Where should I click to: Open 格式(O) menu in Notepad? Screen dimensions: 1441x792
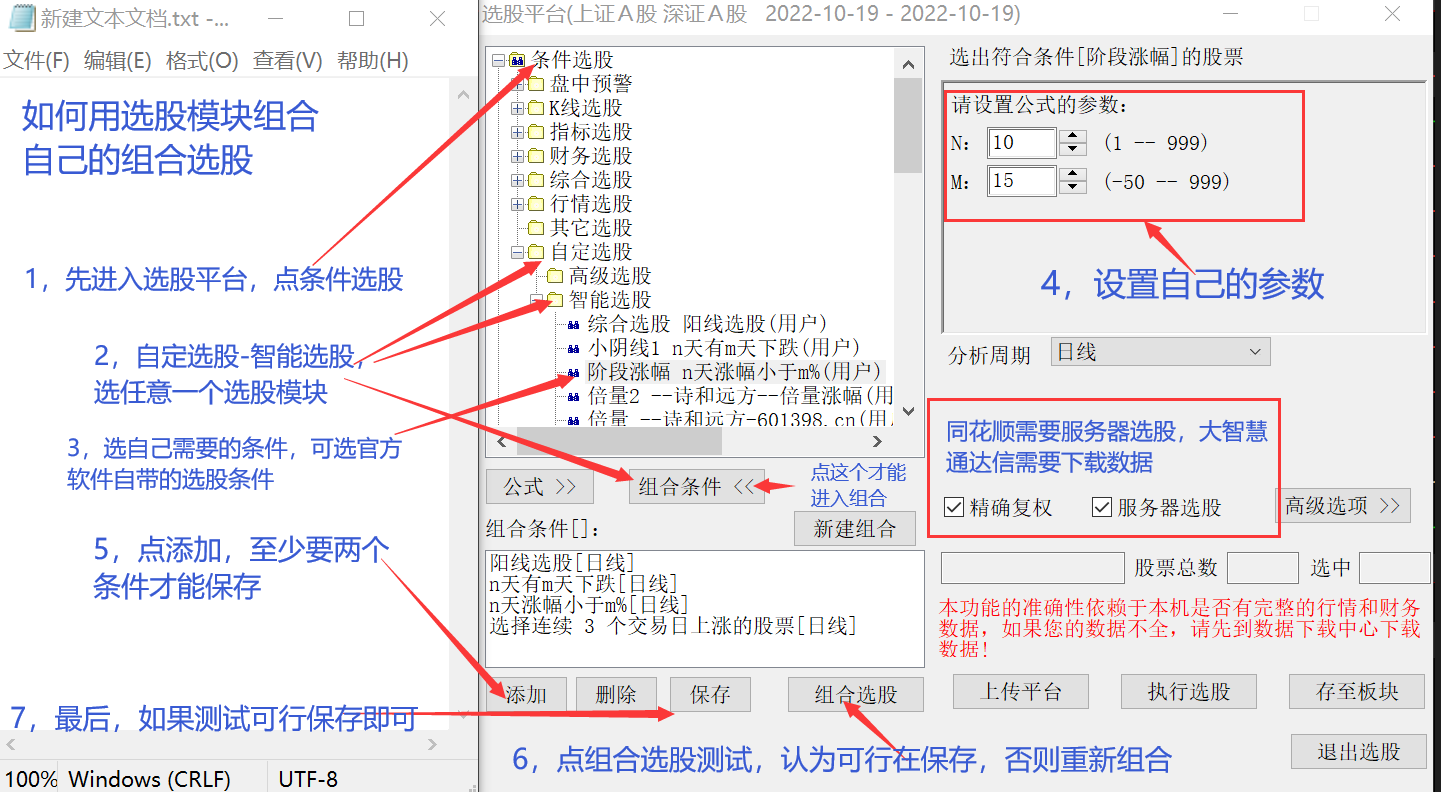click(x=202, y=61)
